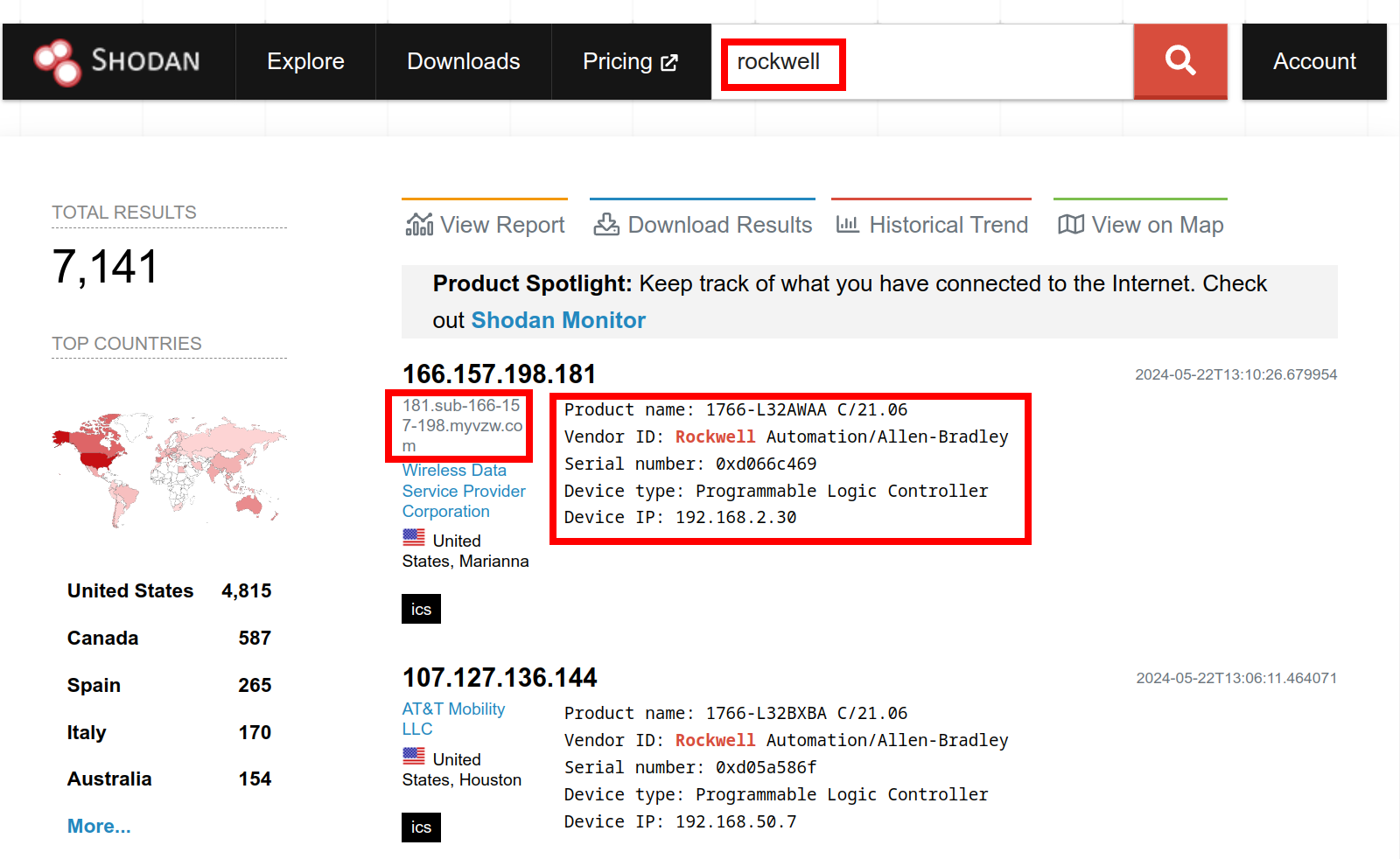Click the Shodan logo icon

[x=58, y=62]
